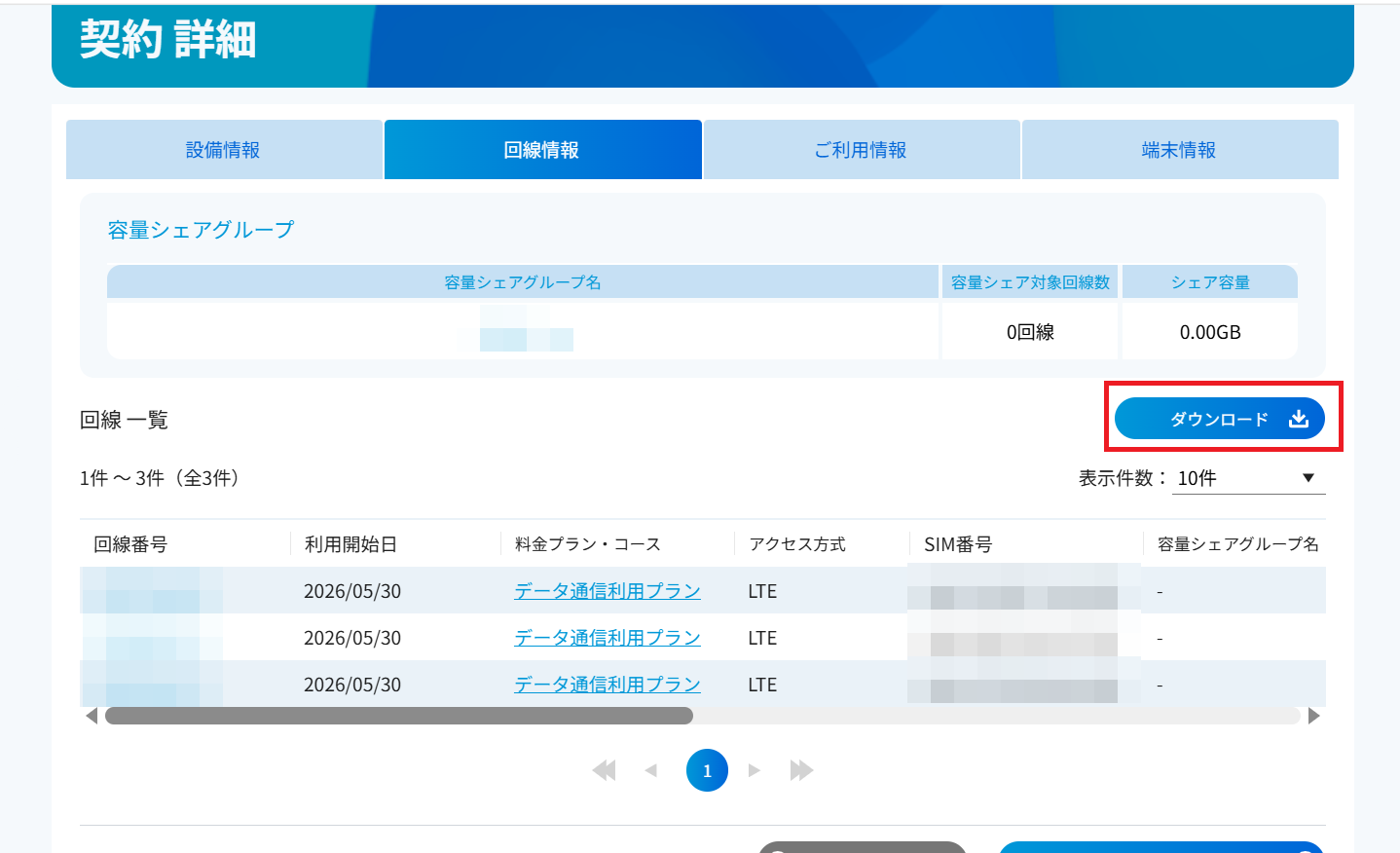1400x853 pixels.
Task: Click the right arrow of horizontal scrollbar
Action: pyautogui.click(x=1314, y=716)
